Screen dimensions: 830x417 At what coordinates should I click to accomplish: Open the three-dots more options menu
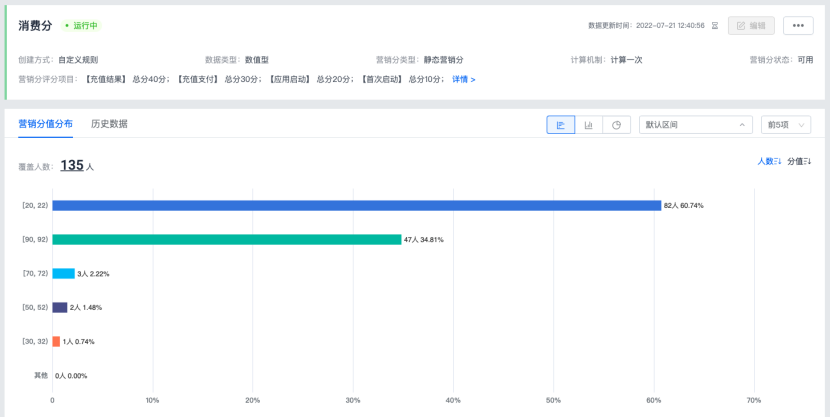pyautogui.click(x=797, y=26)
